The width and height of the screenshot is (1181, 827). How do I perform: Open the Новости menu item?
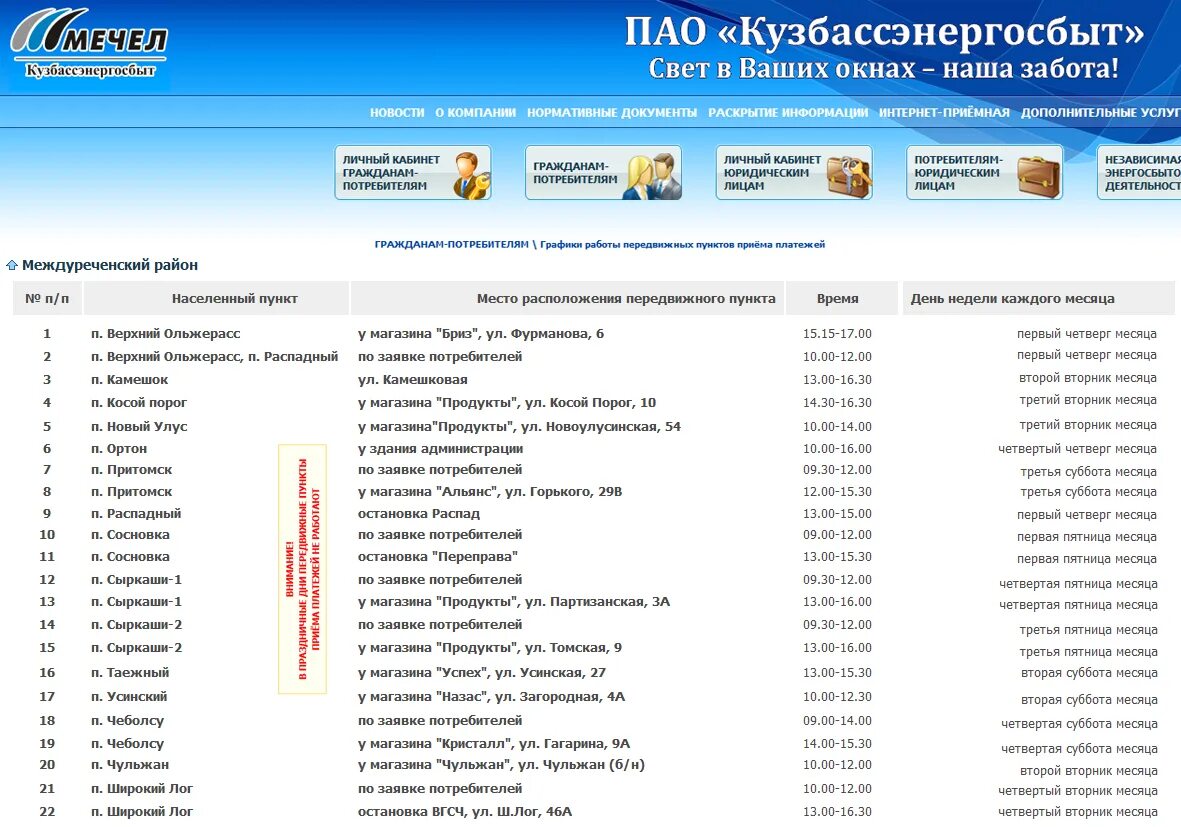(397, 112)
